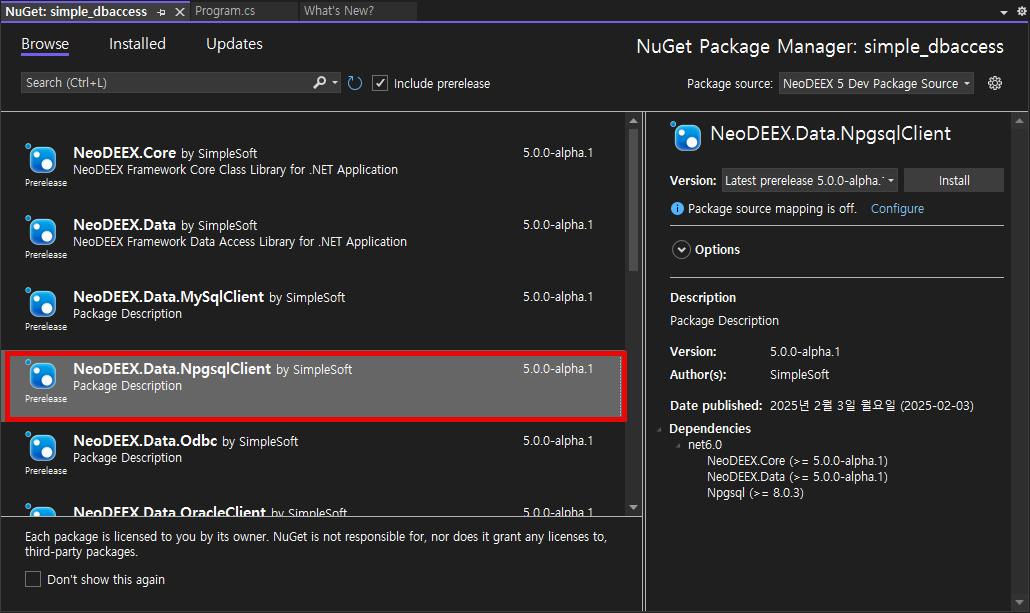The height and width of the screenshot is (613, 1030).
Task: Click the details pane NpgsqlClient icon
Action: [686, 137]
